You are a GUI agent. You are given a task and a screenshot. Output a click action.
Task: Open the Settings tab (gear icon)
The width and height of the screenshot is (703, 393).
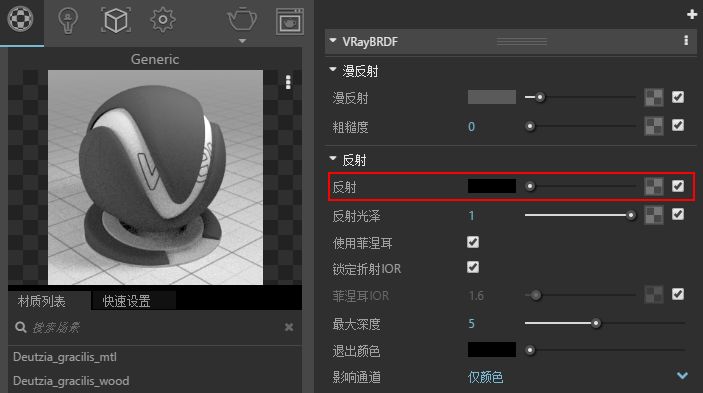(x=163, y=20)
